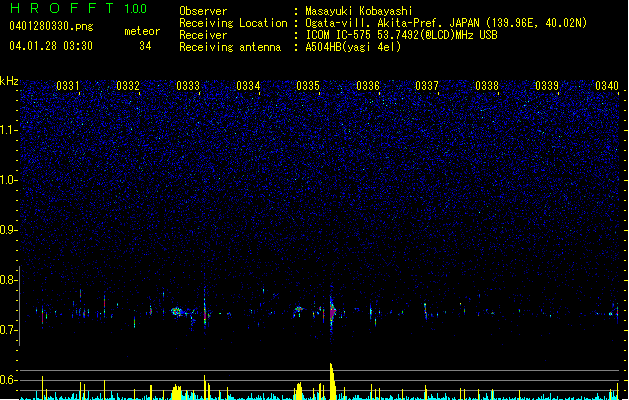Click the 1.1 frequency axis label
The width and height of the screenshot is (629, 400).
[x=8, y=130]
